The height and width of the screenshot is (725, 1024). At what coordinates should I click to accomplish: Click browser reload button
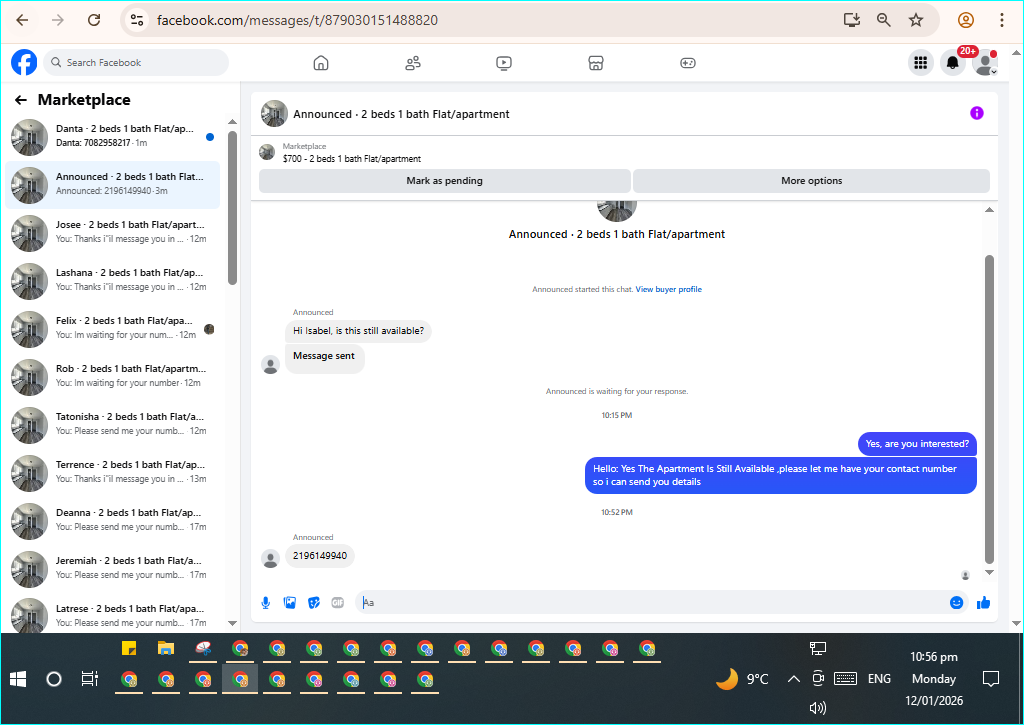(x=94, y=20)
